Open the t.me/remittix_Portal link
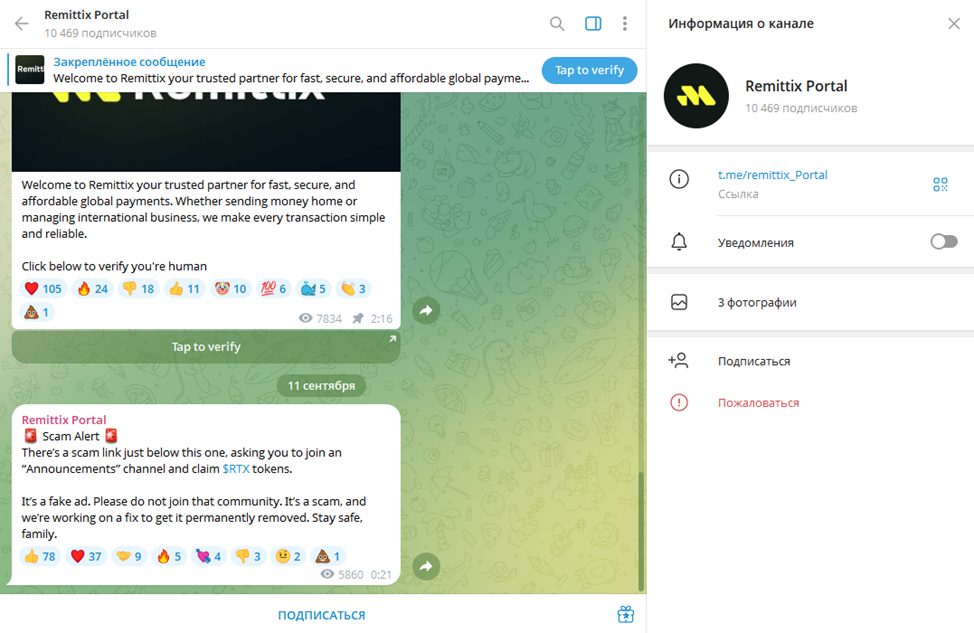The image size is (974, 633). point(772,175)
